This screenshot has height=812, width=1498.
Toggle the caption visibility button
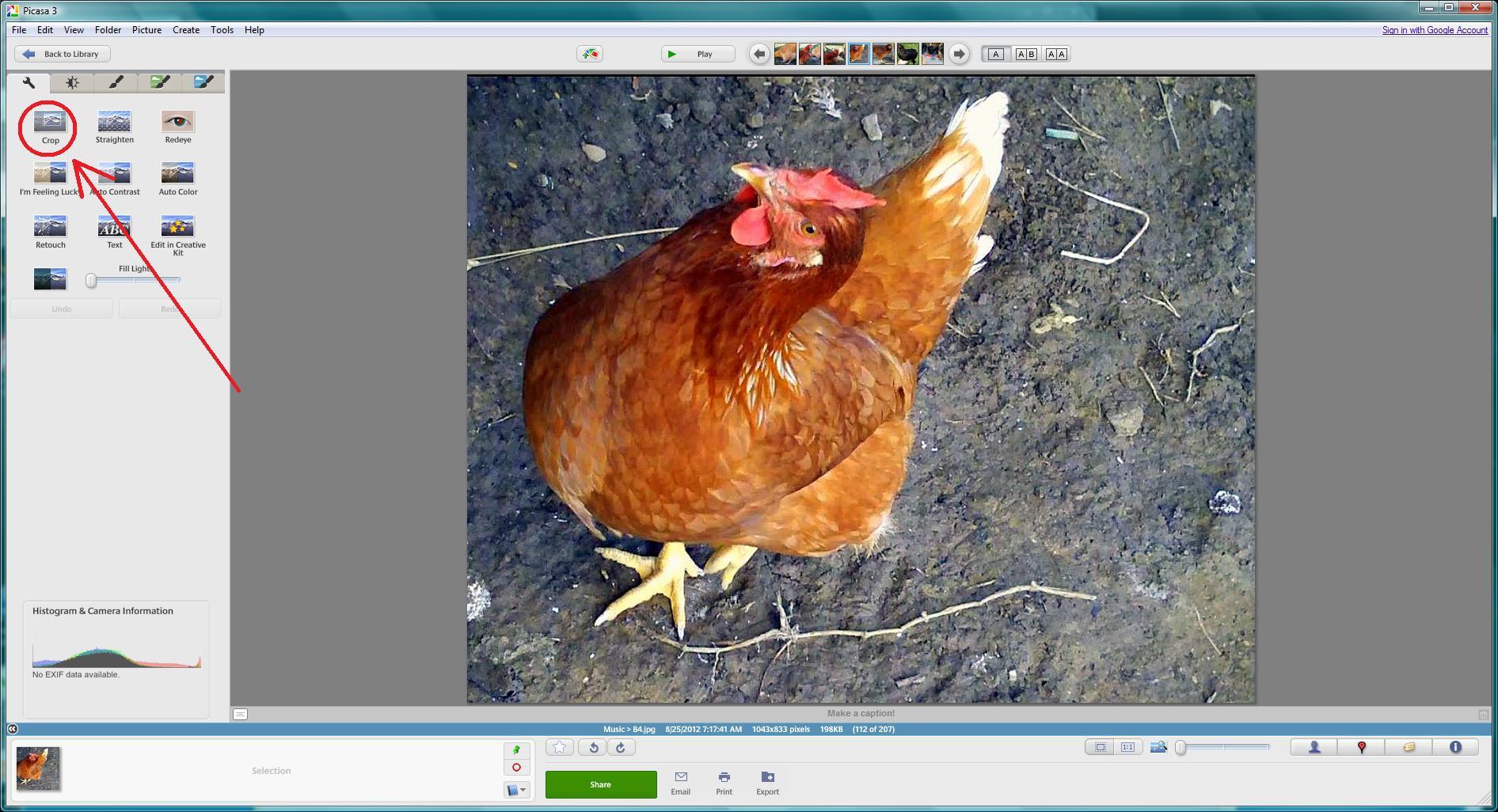click(241, 714)
